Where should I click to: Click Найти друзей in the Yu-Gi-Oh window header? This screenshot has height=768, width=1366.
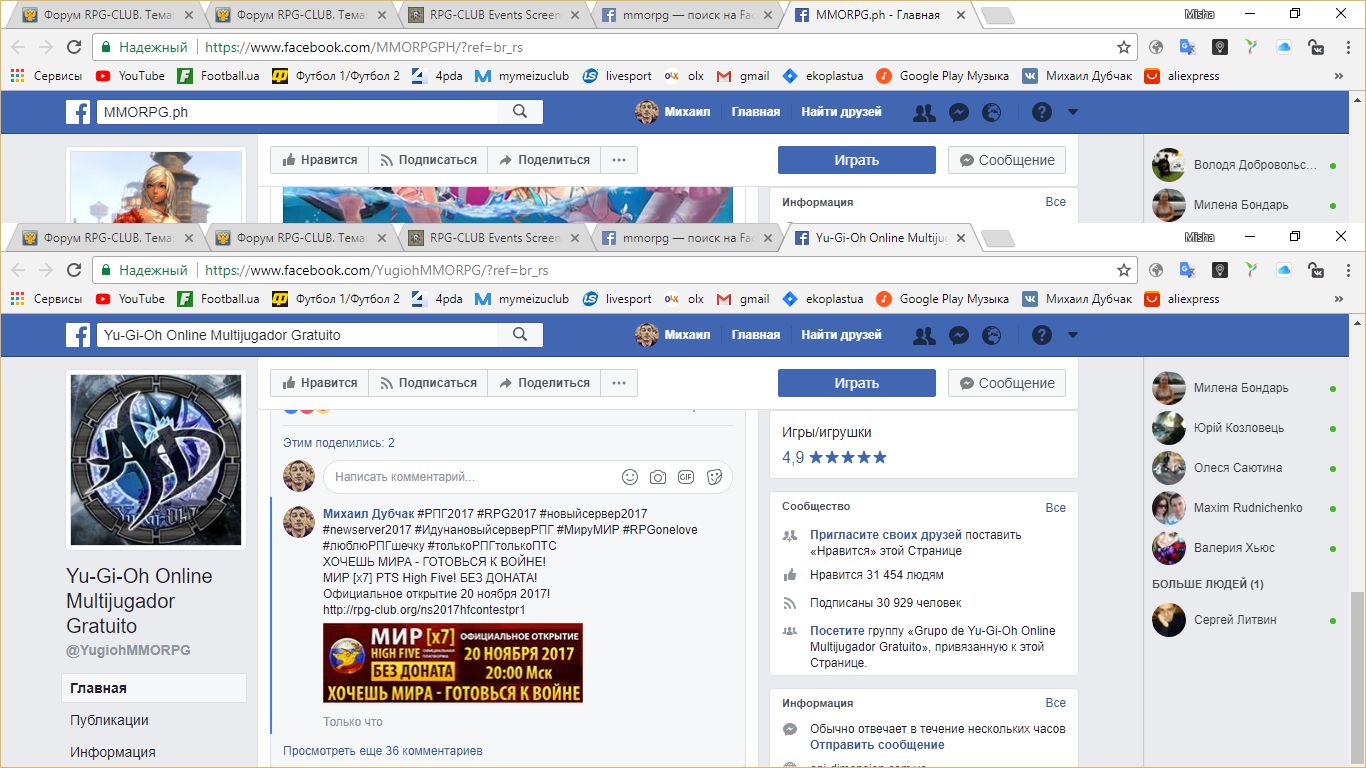841,335
